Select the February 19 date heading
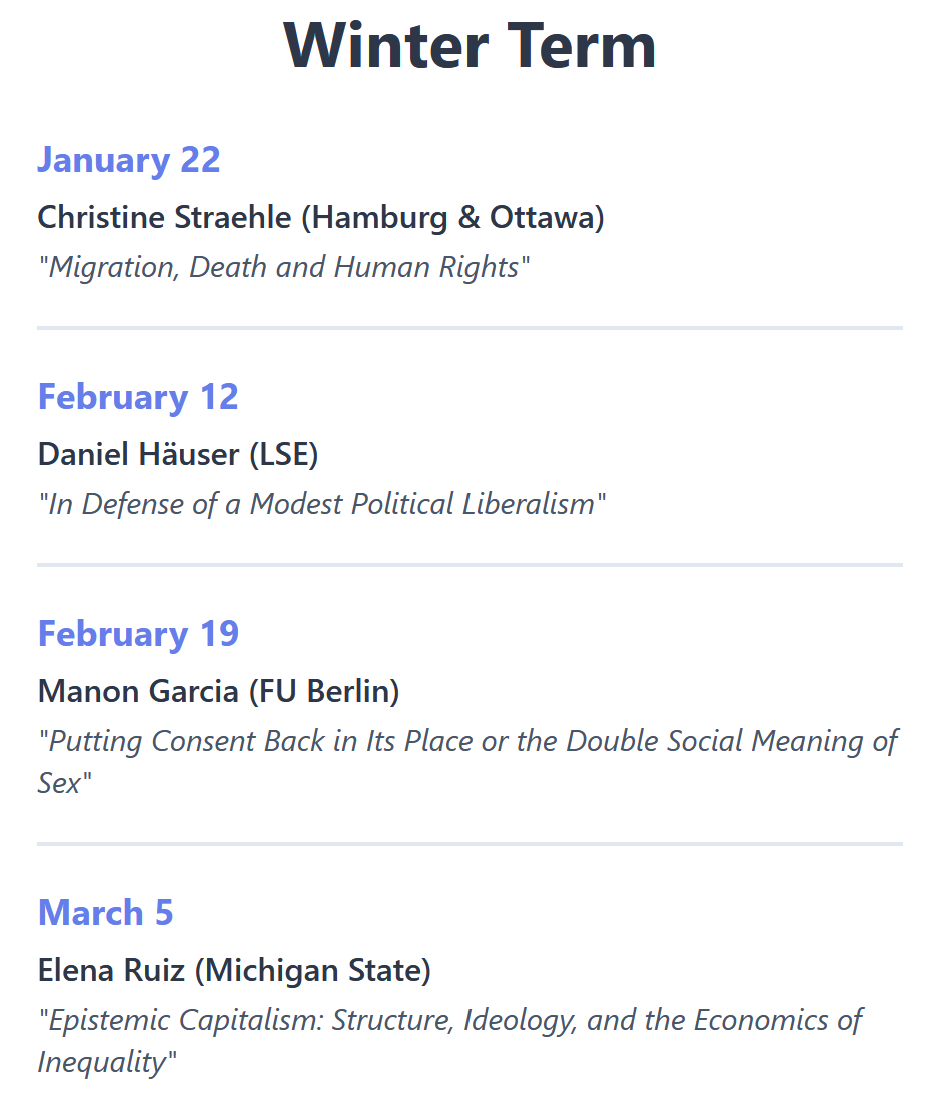The image size is (934, 1118). click(x=138, y=634)
